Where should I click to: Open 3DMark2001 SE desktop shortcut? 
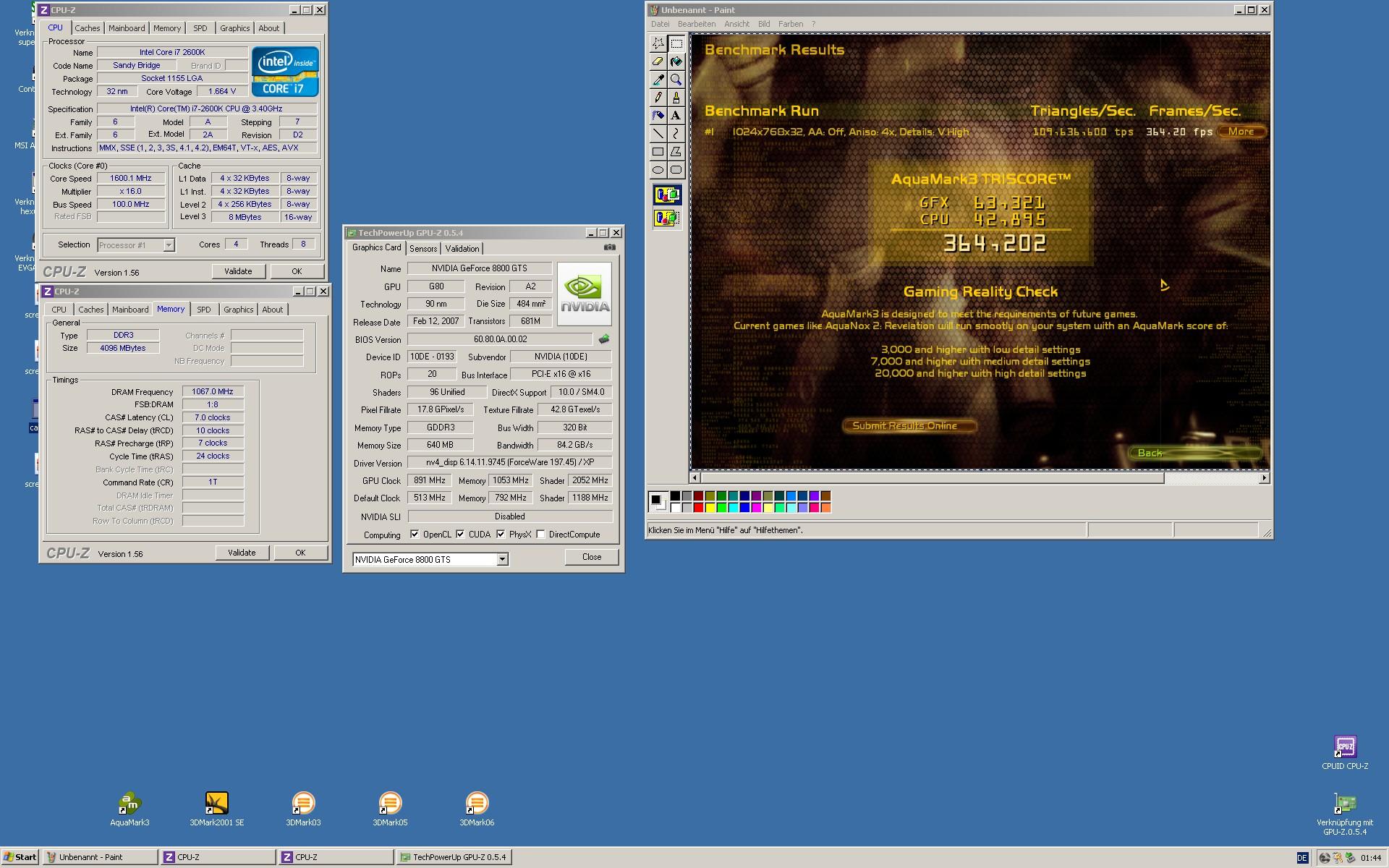(216, 809)
